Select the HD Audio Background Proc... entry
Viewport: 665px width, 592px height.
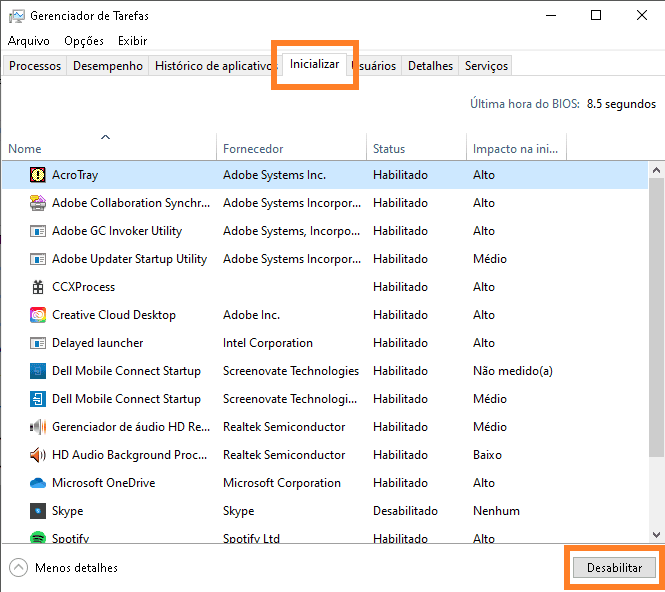click(x=130, y=455)
